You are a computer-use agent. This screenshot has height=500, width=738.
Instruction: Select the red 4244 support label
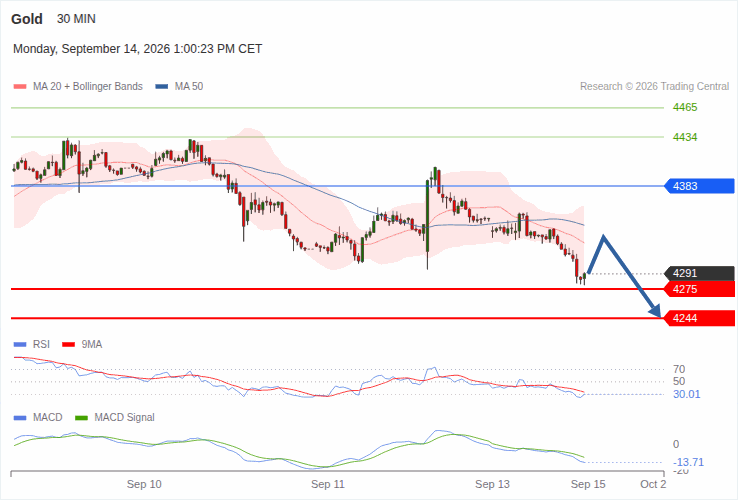click(x=700, y=318)
